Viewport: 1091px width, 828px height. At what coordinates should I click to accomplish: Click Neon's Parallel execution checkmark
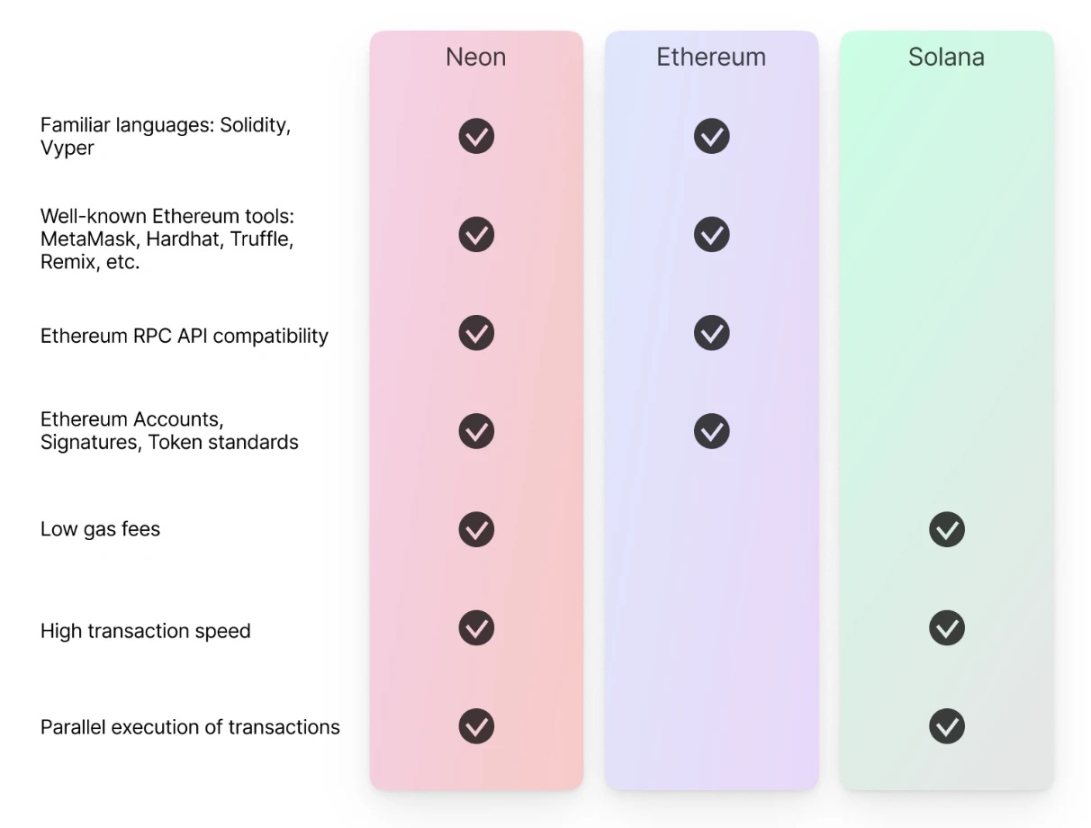coord(476,726)
